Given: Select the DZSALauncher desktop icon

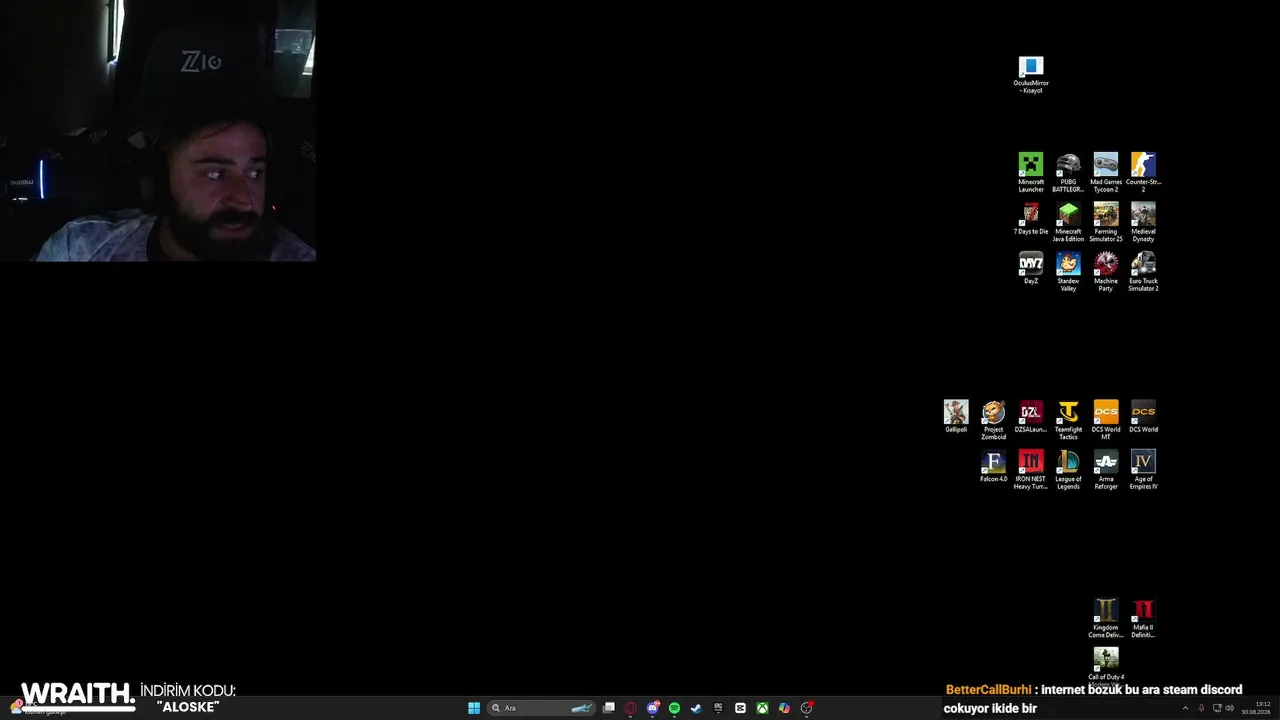Looking at the screenshot, I should [x=1031, y=416].
